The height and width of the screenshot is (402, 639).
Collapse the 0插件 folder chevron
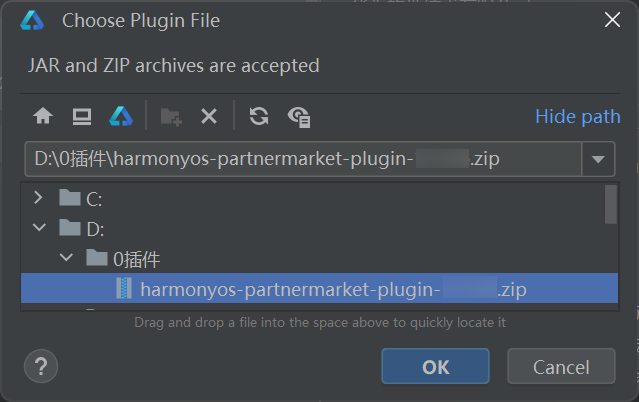click(x=66, y=259)
